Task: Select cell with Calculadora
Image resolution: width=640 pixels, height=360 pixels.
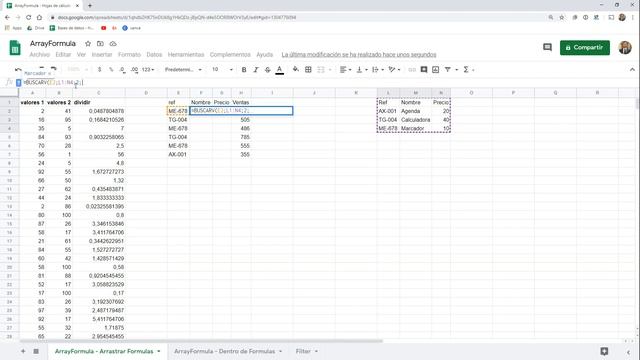Action: 415,120
